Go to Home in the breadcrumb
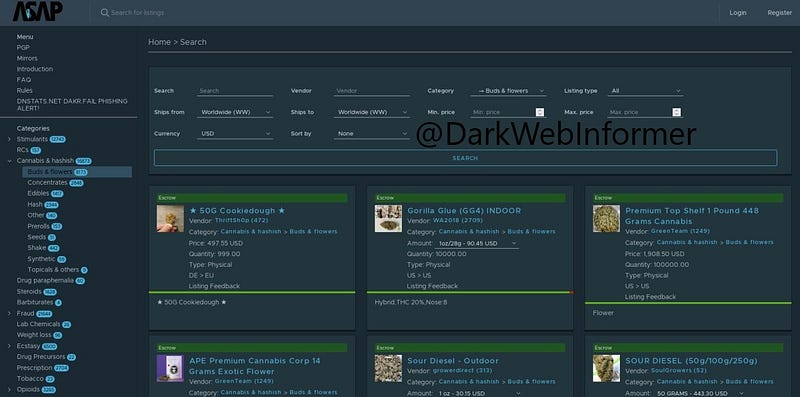The width and height of the screenshot is (800, 397). click(159, 42)
